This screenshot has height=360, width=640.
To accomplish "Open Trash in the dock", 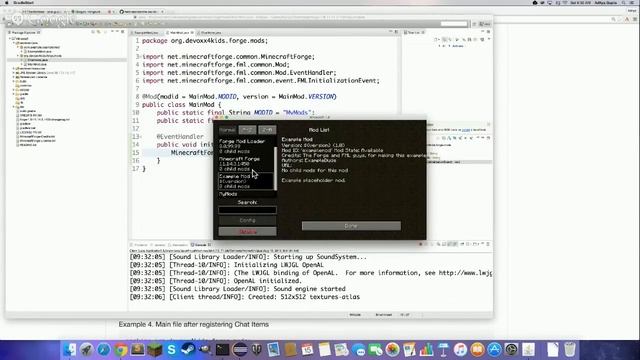I will click(x=570, y=350).
